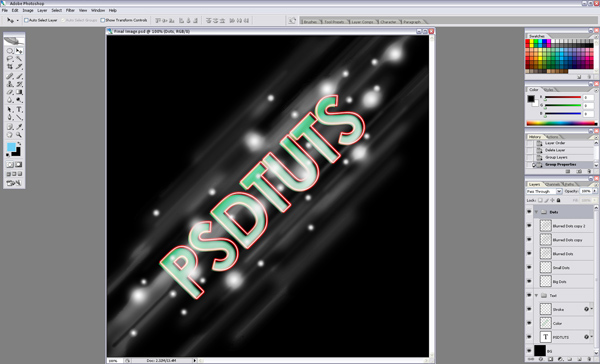600x364 pixels.
Task: Open the Pass Through blend mode dropdown
Action: click(544, 191)
